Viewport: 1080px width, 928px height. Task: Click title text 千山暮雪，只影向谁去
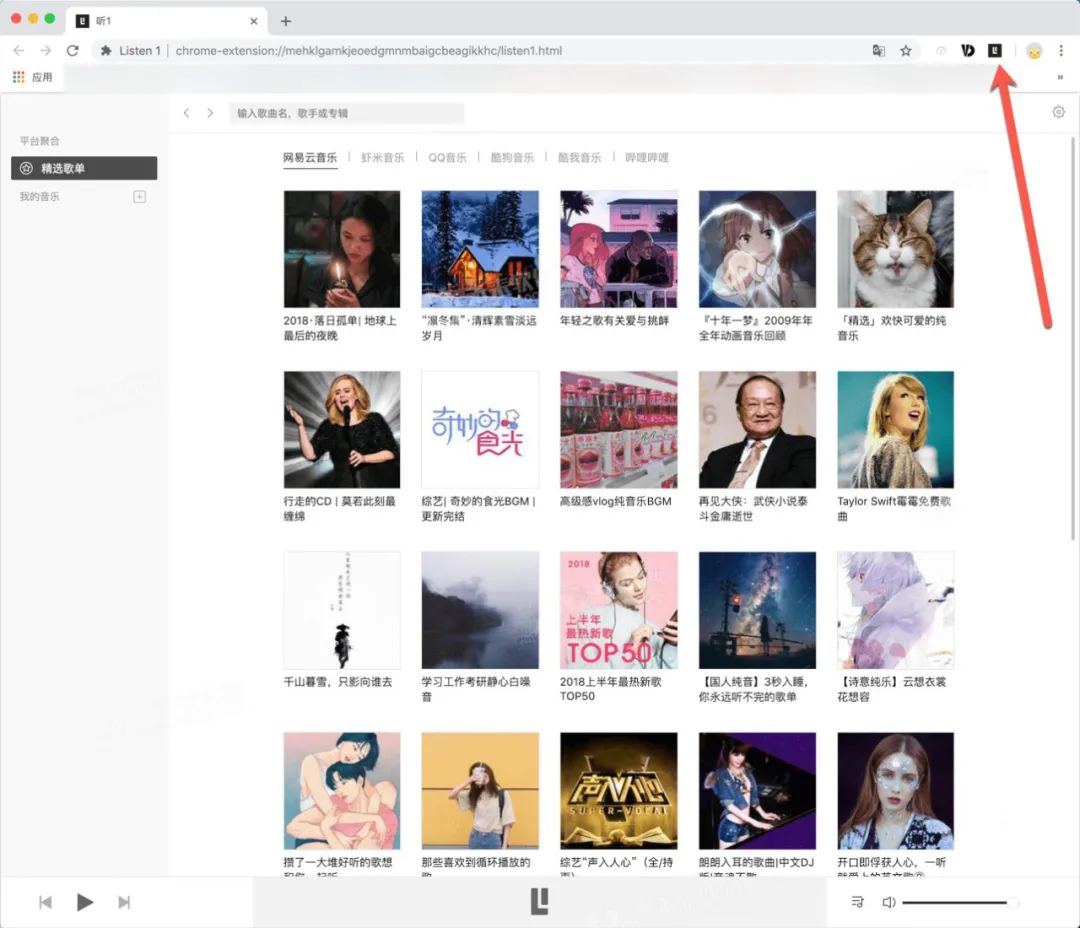[x=338, y=681]
